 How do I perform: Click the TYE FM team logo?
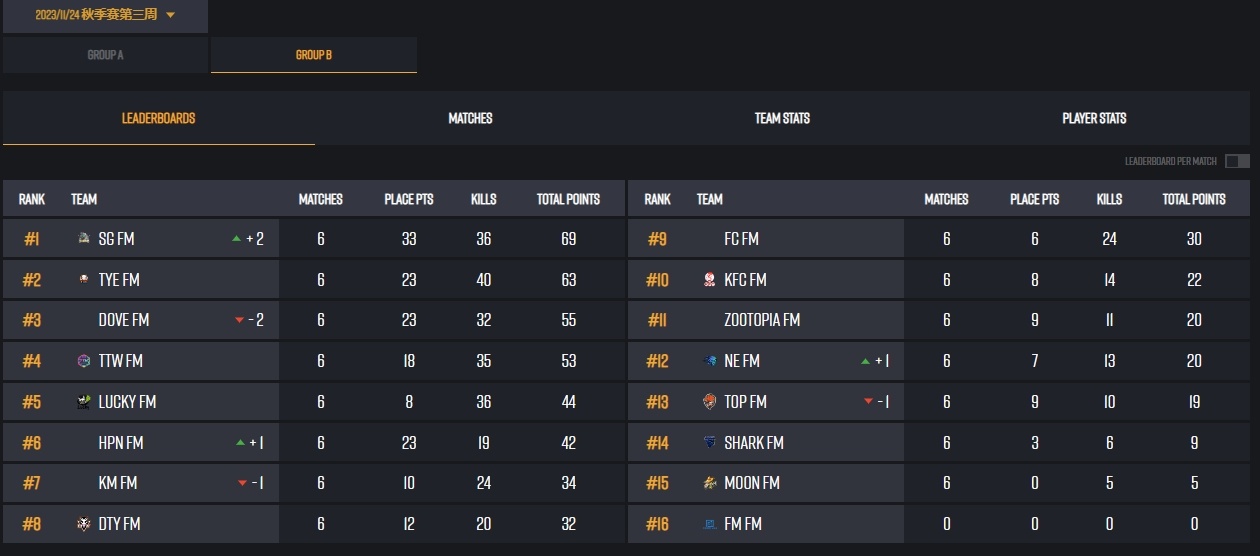pyautogui.click(x=84, y=280)
